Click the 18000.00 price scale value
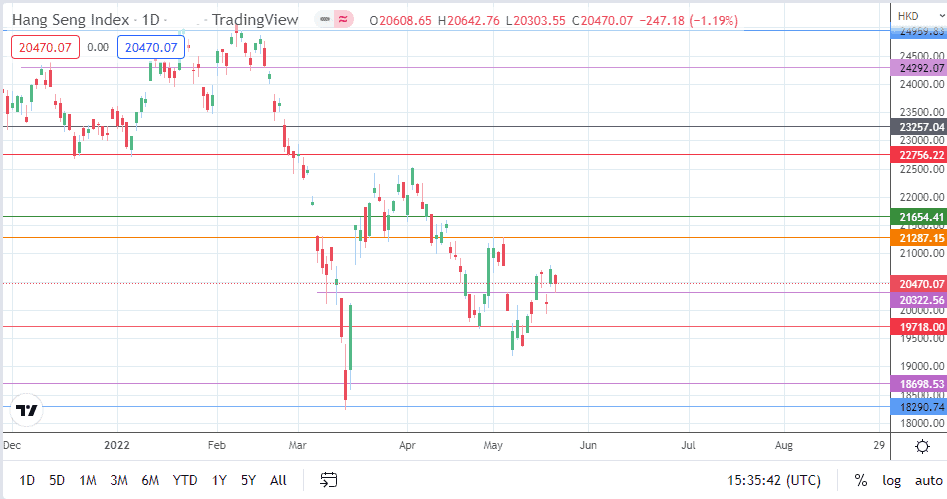The height and width of the screenshot is (499, 947). pos(922,423)
